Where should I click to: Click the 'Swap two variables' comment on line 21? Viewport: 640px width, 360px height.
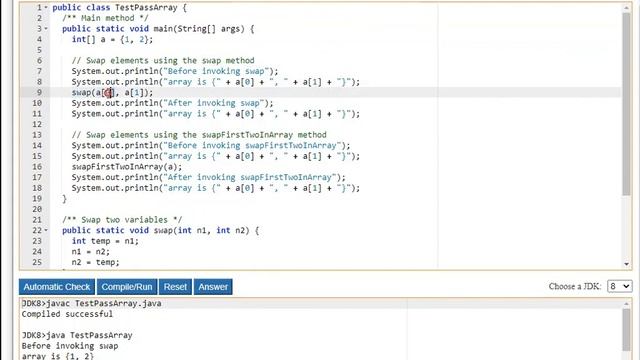(x=122, y=220)
